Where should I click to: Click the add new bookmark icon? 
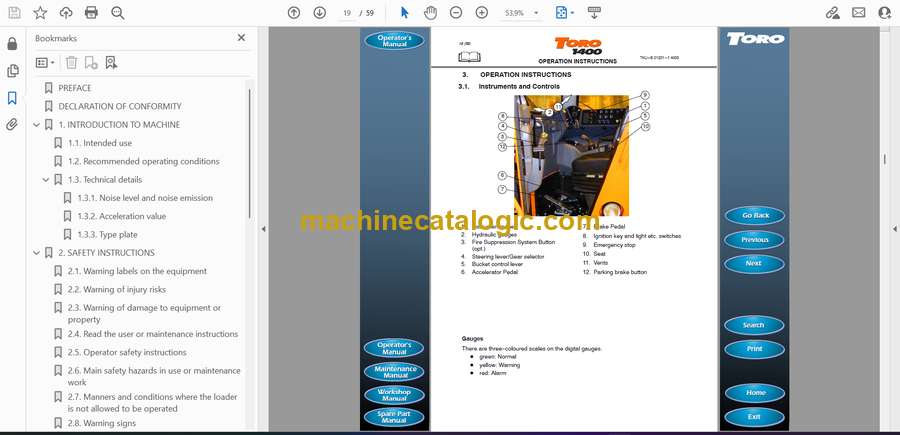pyautogui.click(x=91, y=63)
